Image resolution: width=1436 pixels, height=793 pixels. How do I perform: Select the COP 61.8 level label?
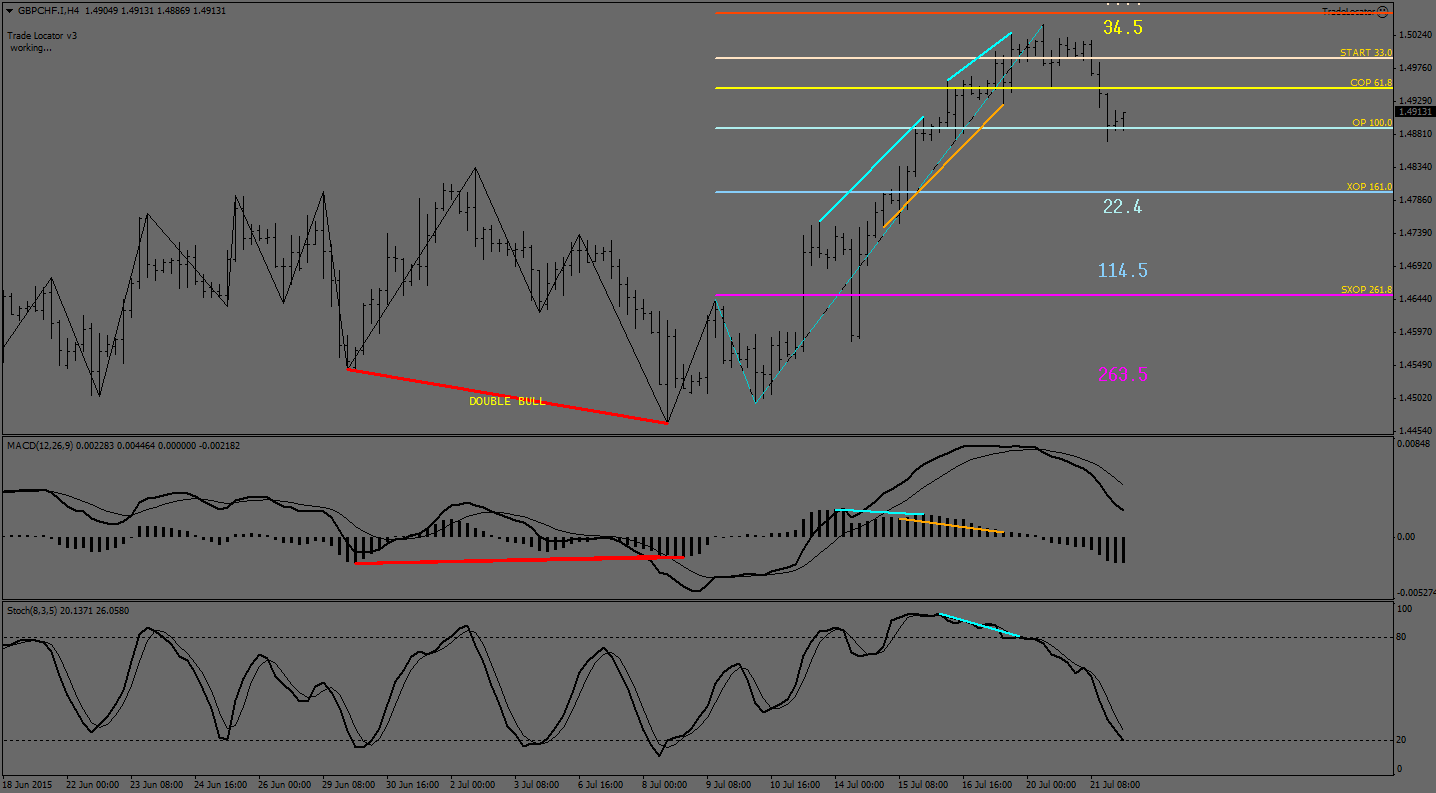(x=1370, y=83)
